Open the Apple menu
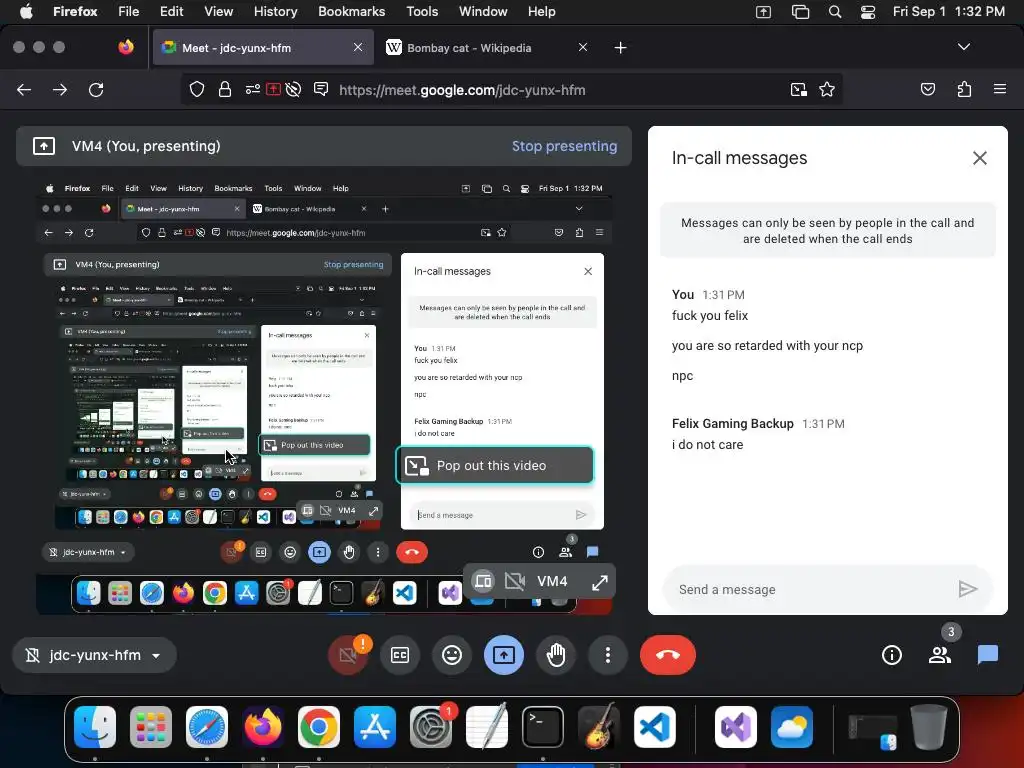The width and height of the screenshot is (1024, 768). pos(26,11)
